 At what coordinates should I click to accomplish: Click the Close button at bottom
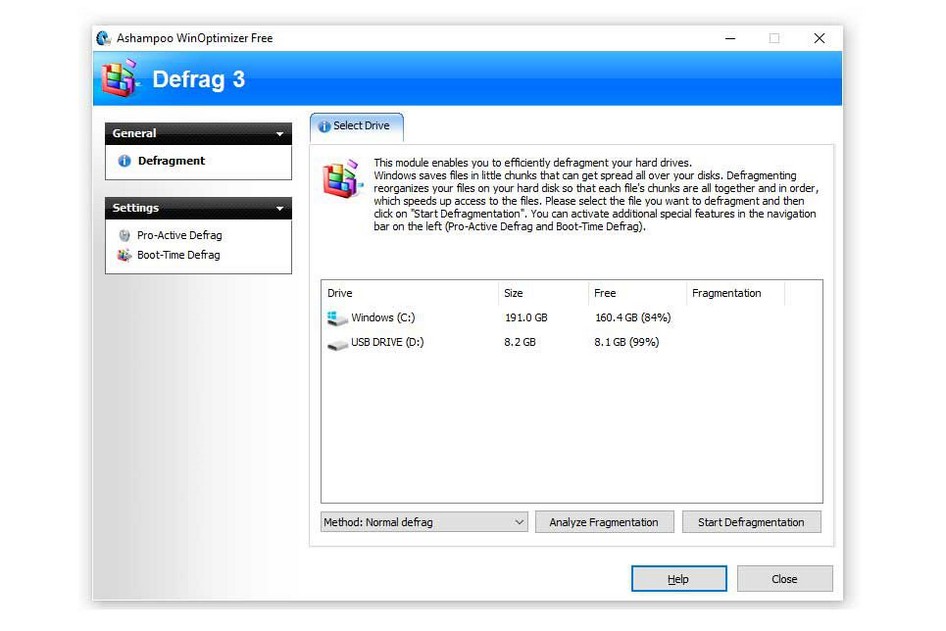point(784,579)
